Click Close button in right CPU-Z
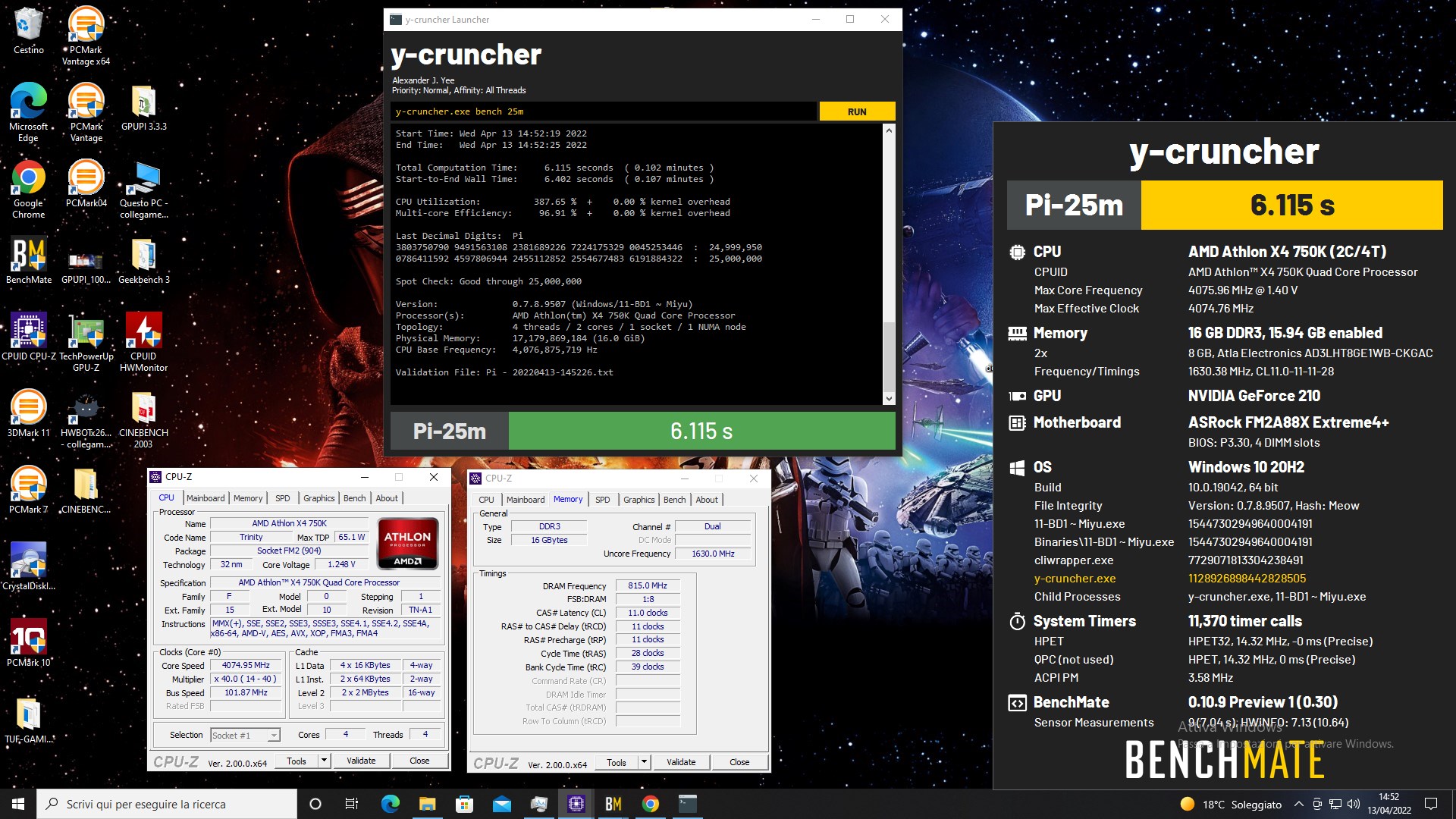This screenshot has width=1456, height=819. 739,762
